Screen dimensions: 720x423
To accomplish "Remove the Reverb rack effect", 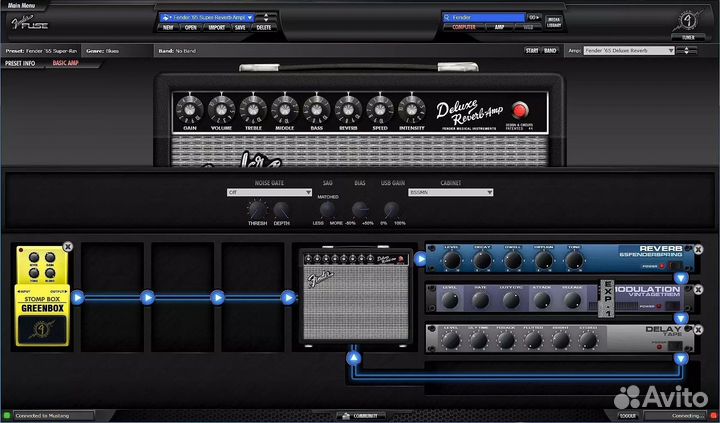I will click(698, 249).
